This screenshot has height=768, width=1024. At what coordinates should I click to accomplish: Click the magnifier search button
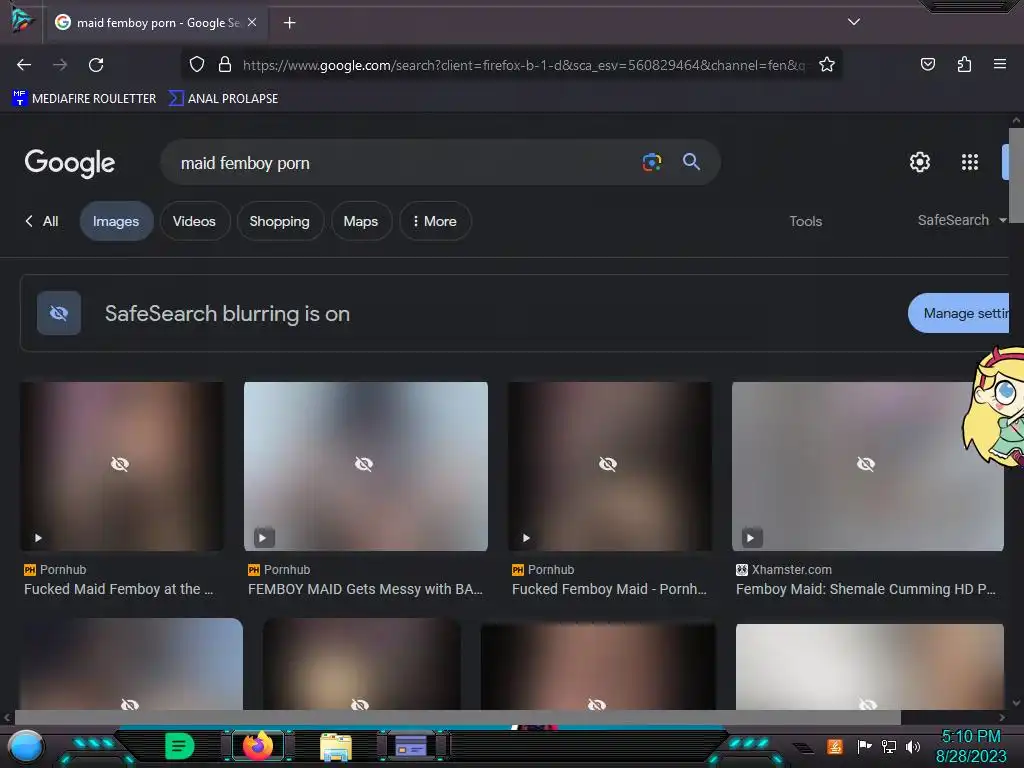click(x=691, y=162)
